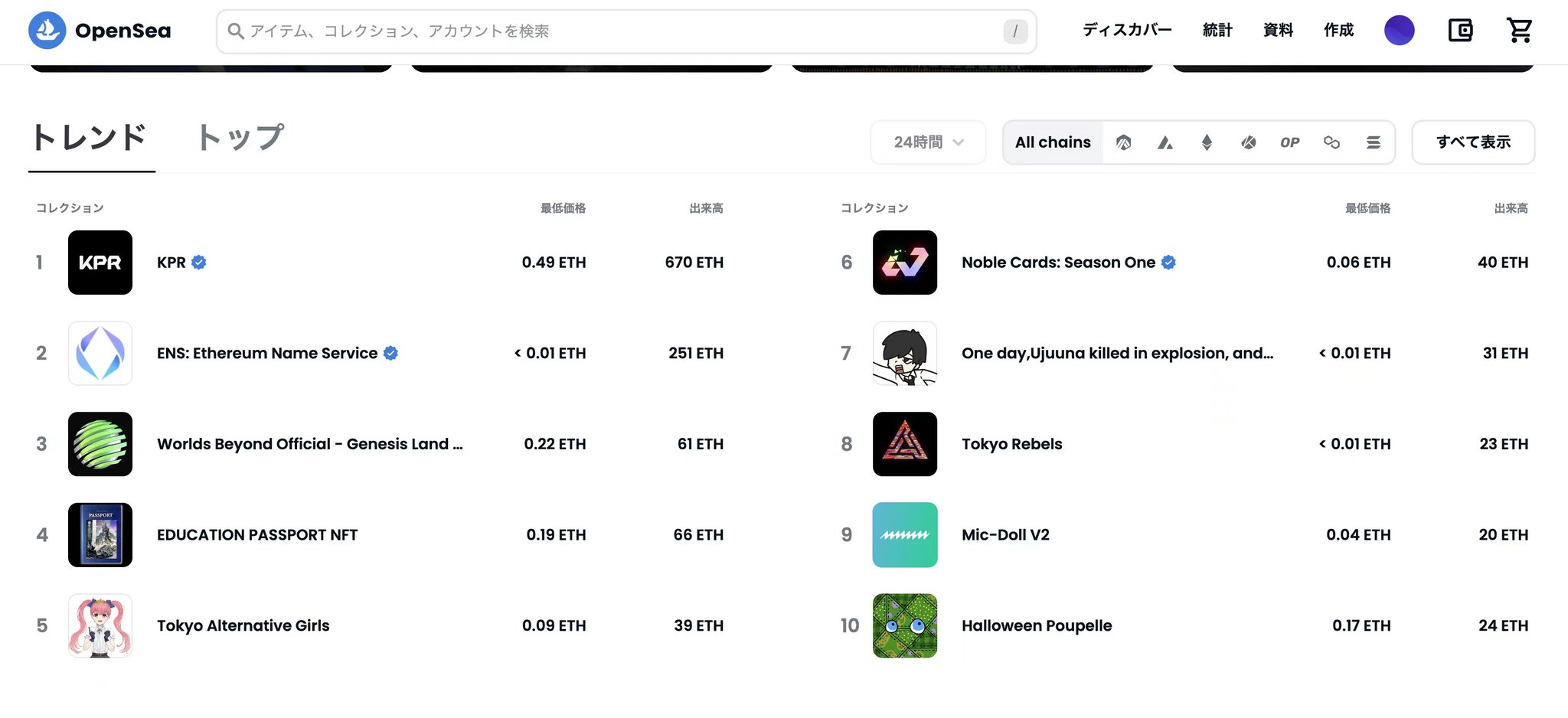The image size is (1568, 718).
Task: Click the verified badge next to KPR
Action: click(x=199, y=263)
